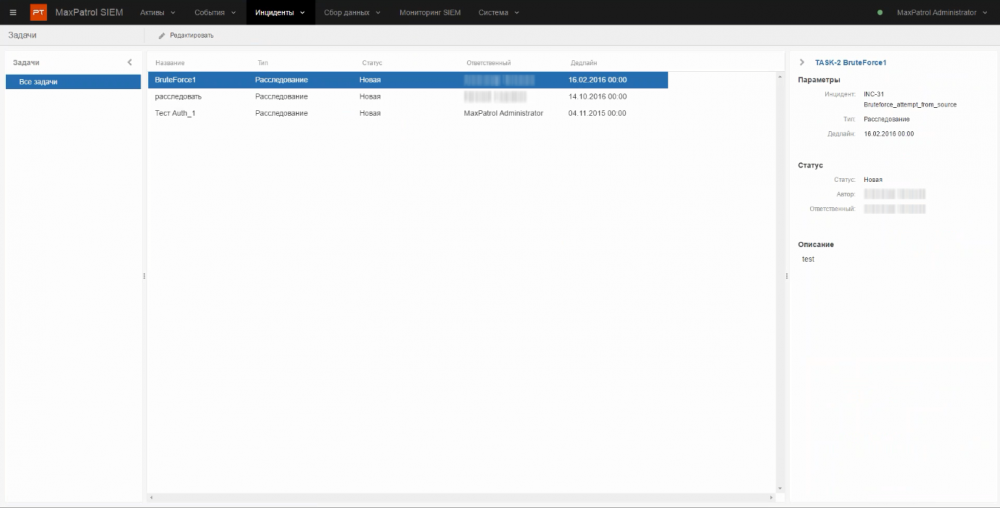The width and height of the screenshot is (1000, 508).
Task: Click the green status indicator dot
Action: (880, 12)
